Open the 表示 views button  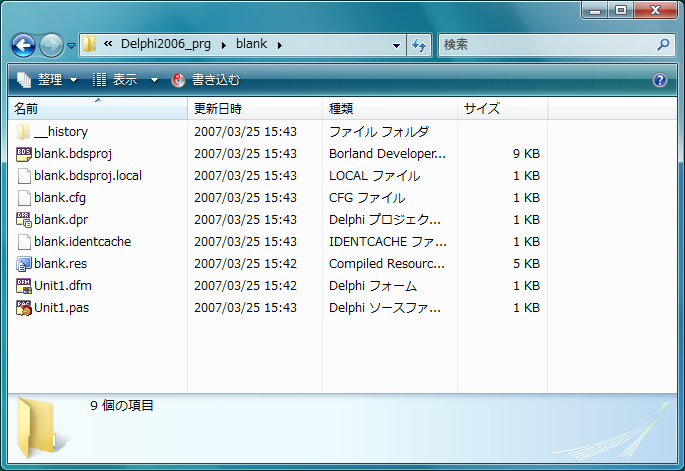[115, 80]
